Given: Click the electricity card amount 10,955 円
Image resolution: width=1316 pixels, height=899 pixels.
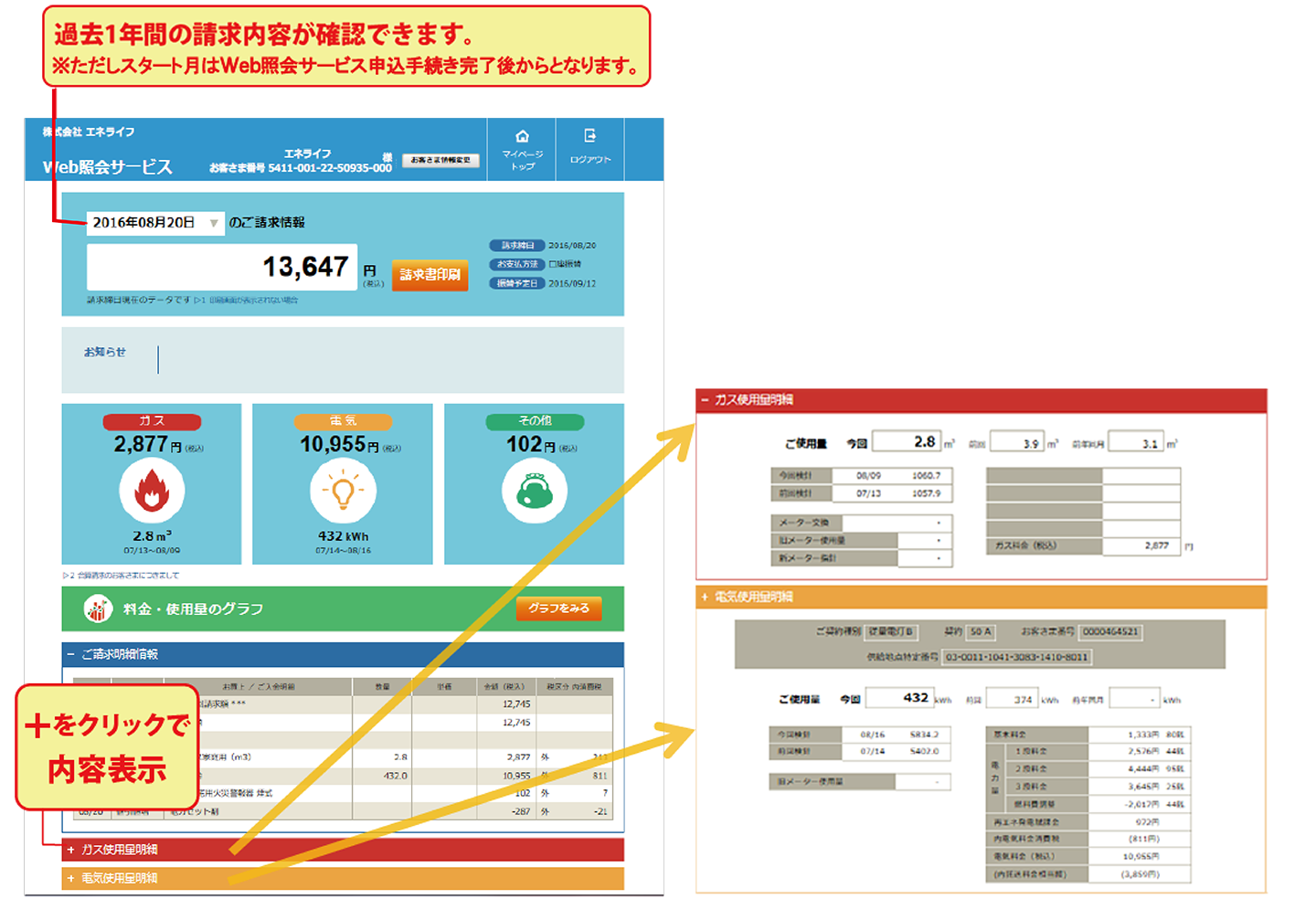Looking at the screenshot, I should 339,444.
